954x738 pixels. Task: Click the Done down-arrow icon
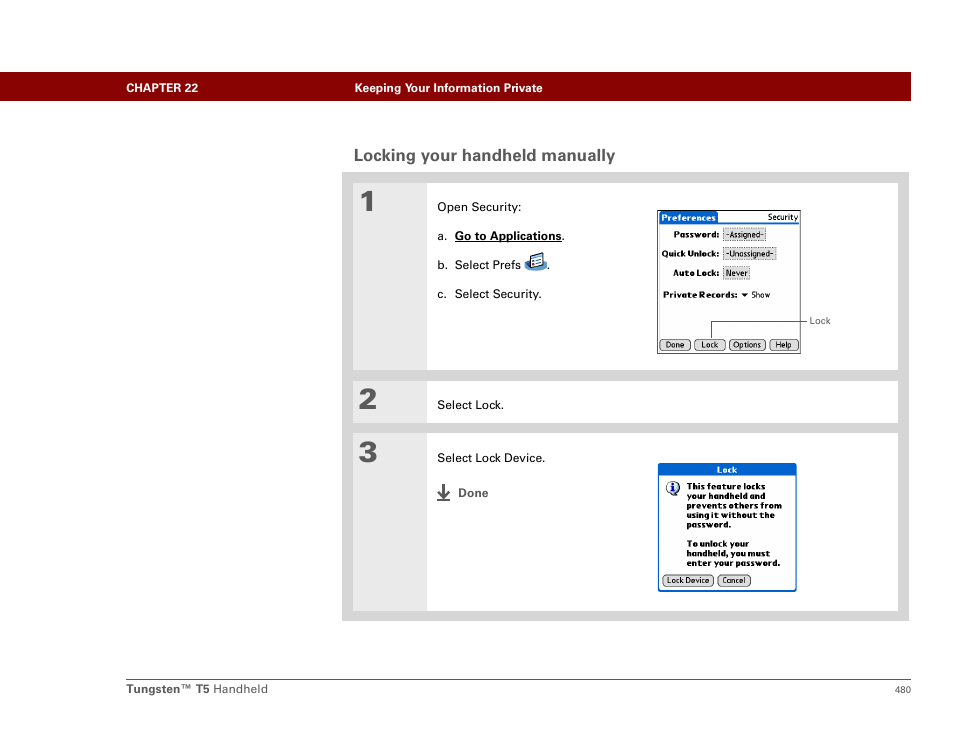(444, 493)
